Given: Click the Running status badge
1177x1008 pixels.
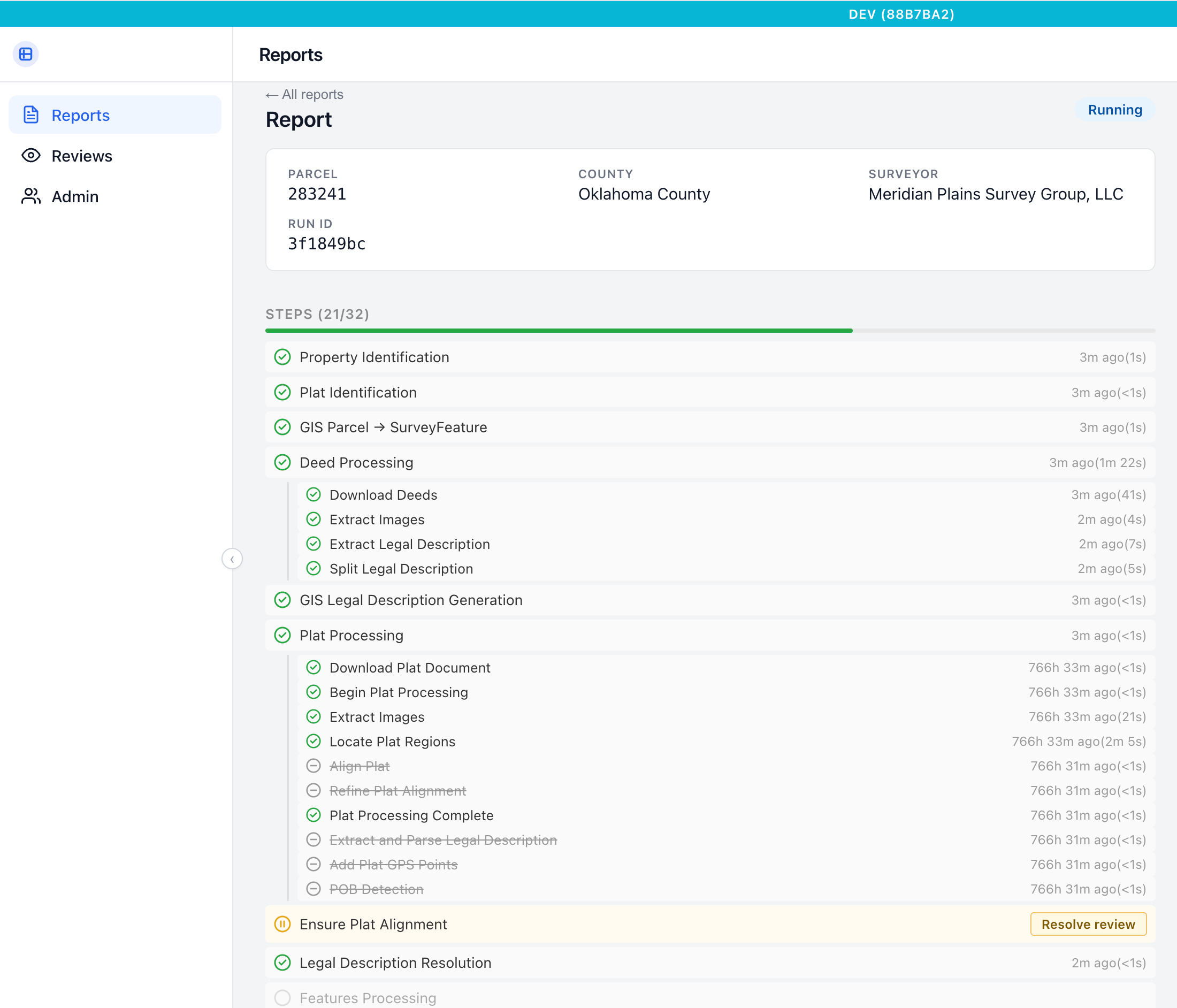Looking at the screenshot, I should (1114, 110).
